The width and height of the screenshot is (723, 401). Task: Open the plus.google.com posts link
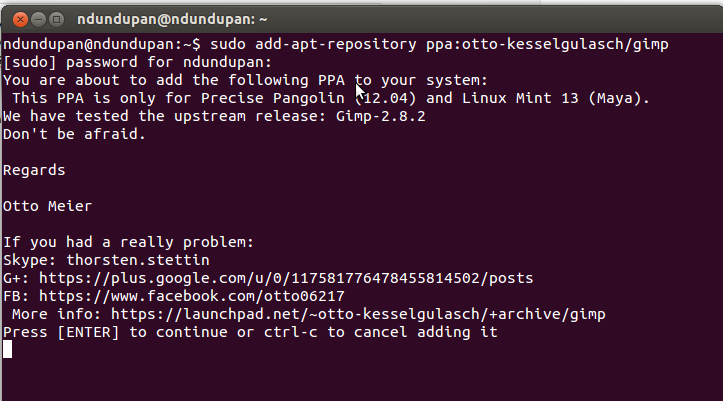tap(286, 278)
